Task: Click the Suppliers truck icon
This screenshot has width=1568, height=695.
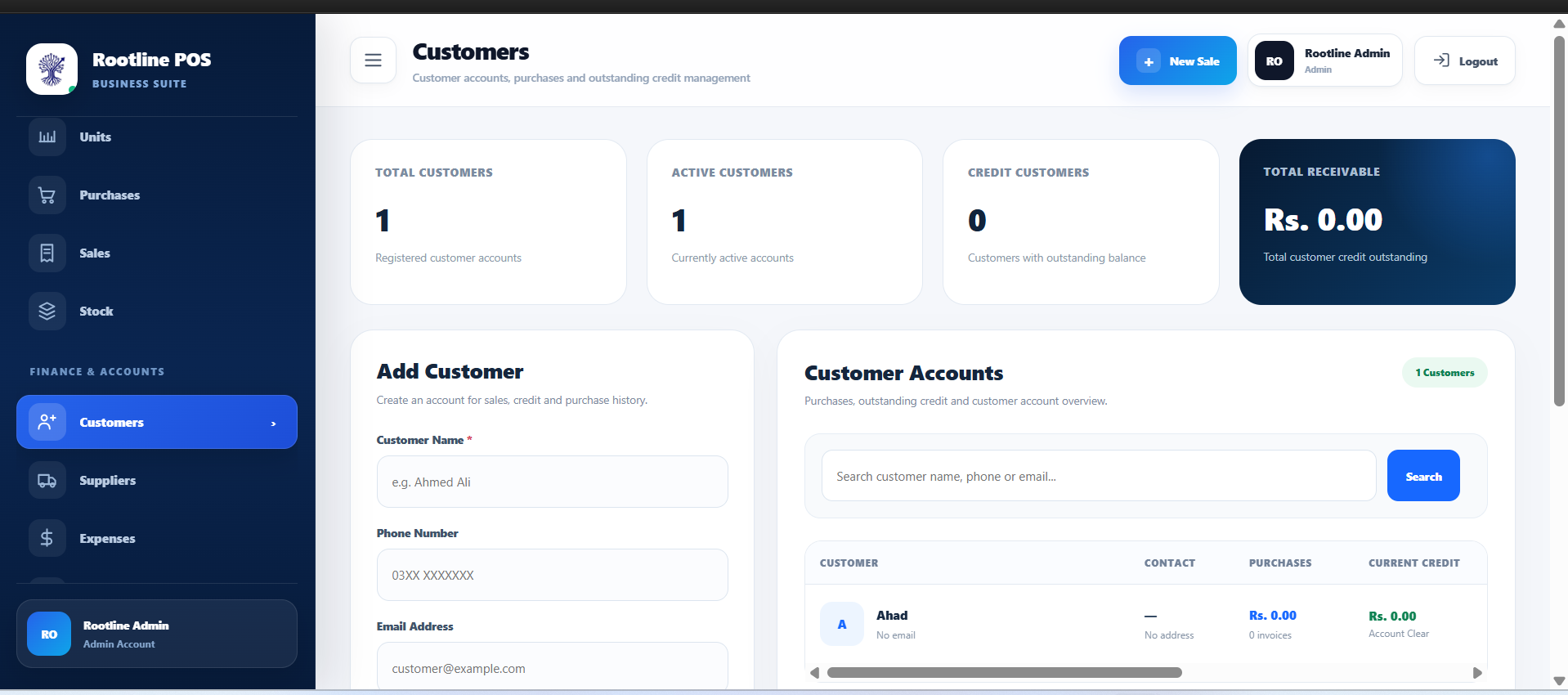Action: pos(47,481)
